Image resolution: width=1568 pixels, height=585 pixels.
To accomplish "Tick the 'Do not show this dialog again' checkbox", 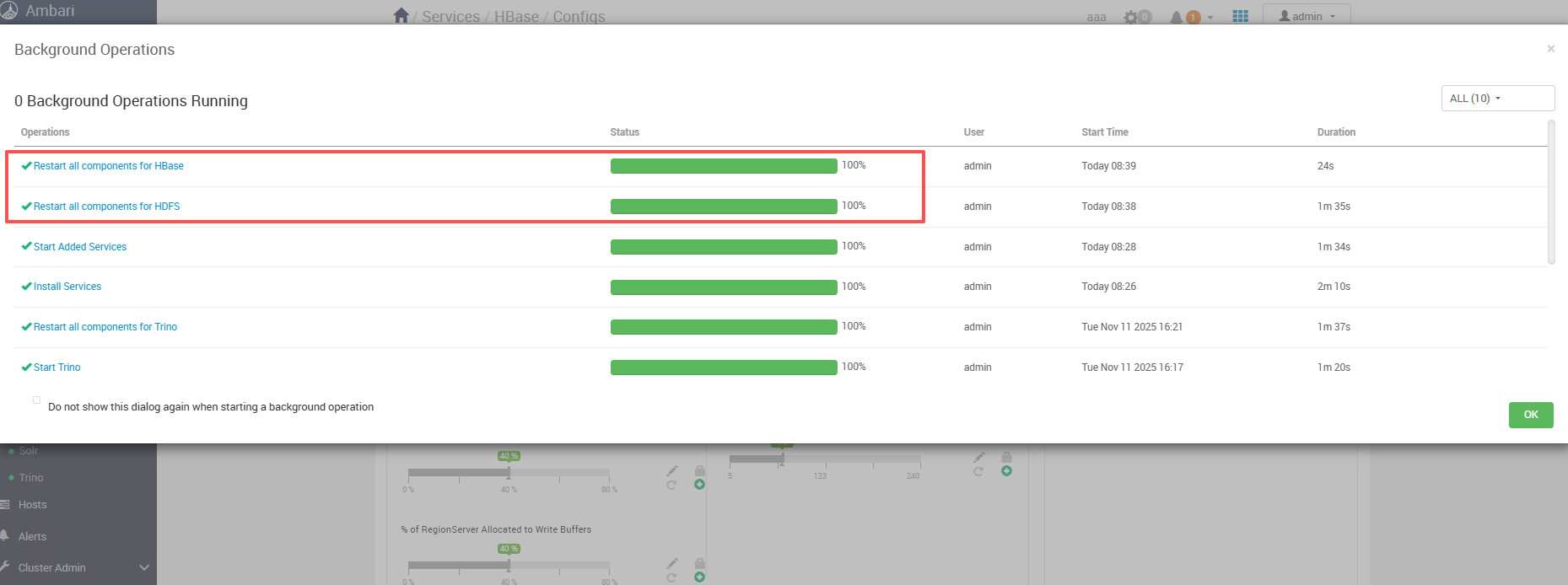I will (36, 400).
